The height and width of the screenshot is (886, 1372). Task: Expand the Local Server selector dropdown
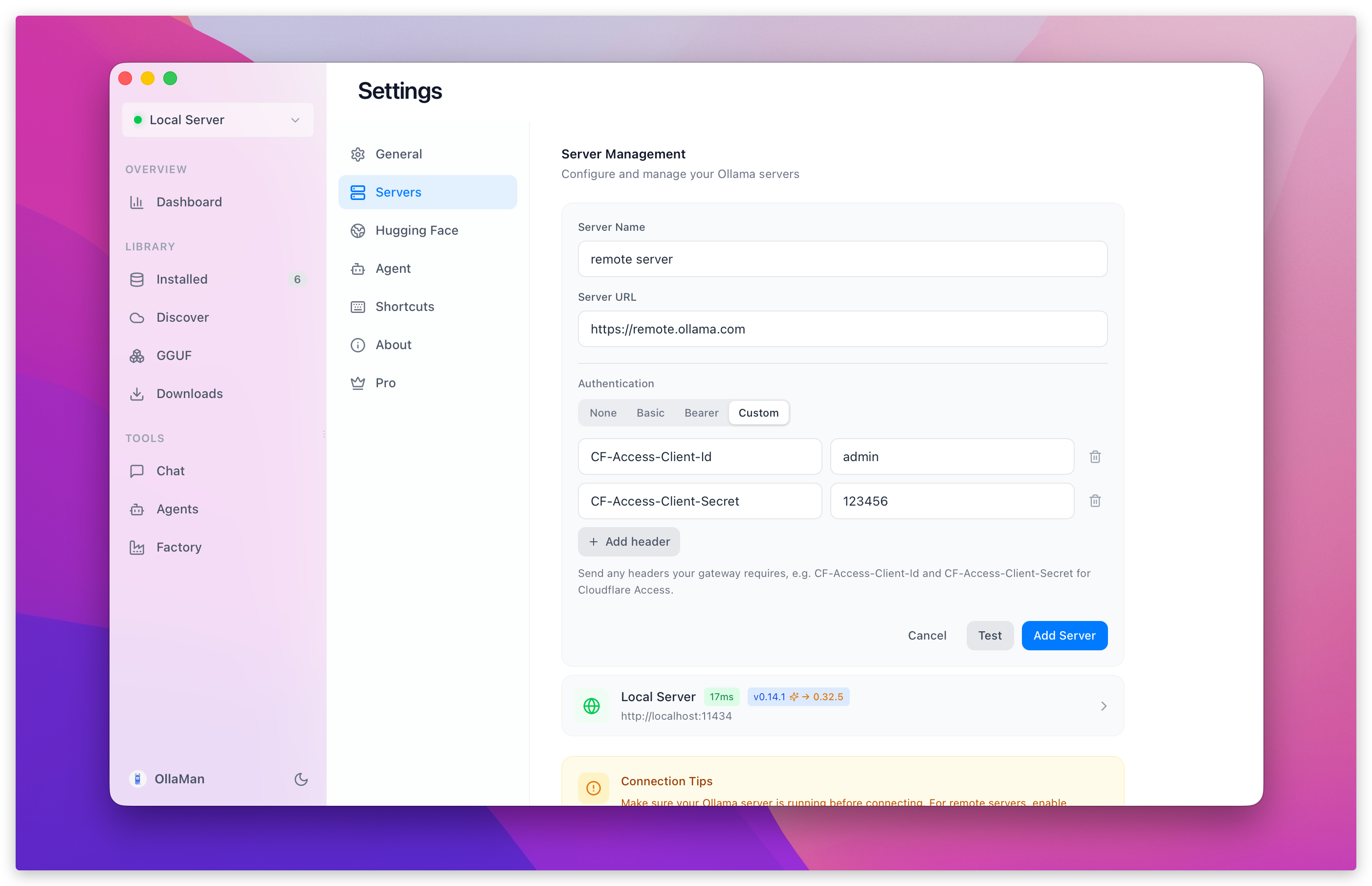pyautogui.click(x=218, y=120)
